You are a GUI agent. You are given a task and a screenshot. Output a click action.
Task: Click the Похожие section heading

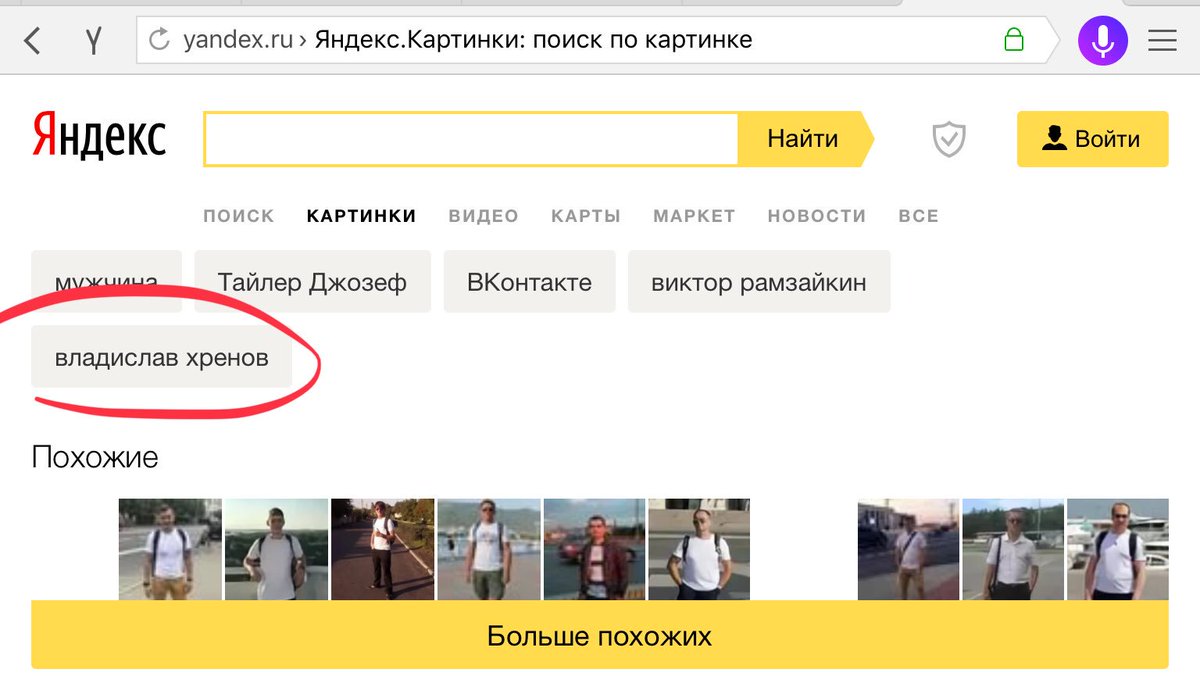point(95,458)
